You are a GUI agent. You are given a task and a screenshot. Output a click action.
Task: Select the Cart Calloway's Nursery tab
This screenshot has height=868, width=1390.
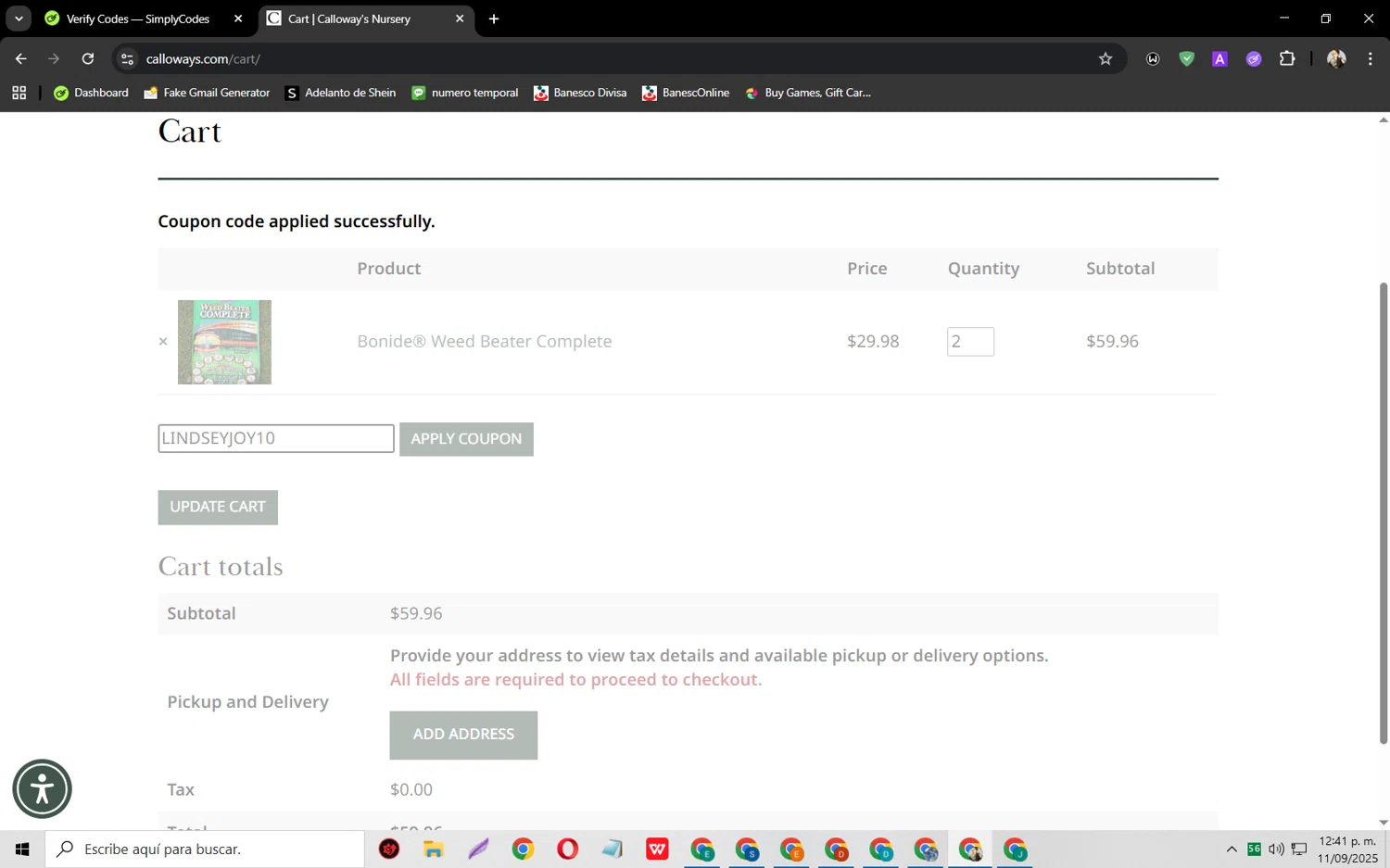tap(349, 19)
